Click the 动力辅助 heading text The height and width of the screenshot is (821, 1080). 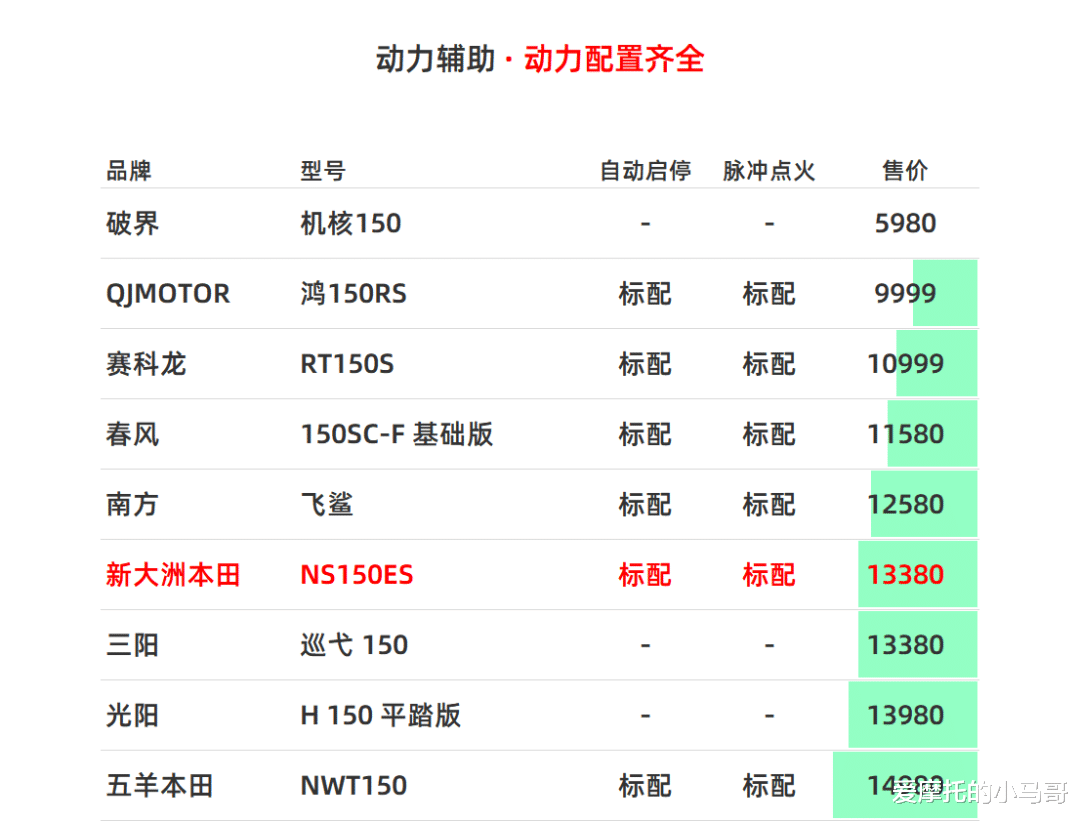tap(435, 59)
